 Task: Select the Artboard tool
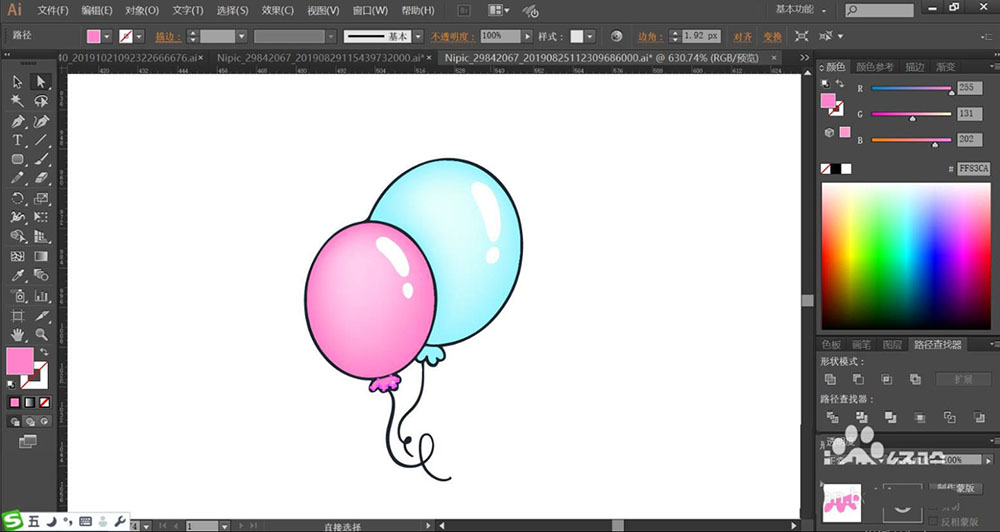coord(17,315)
